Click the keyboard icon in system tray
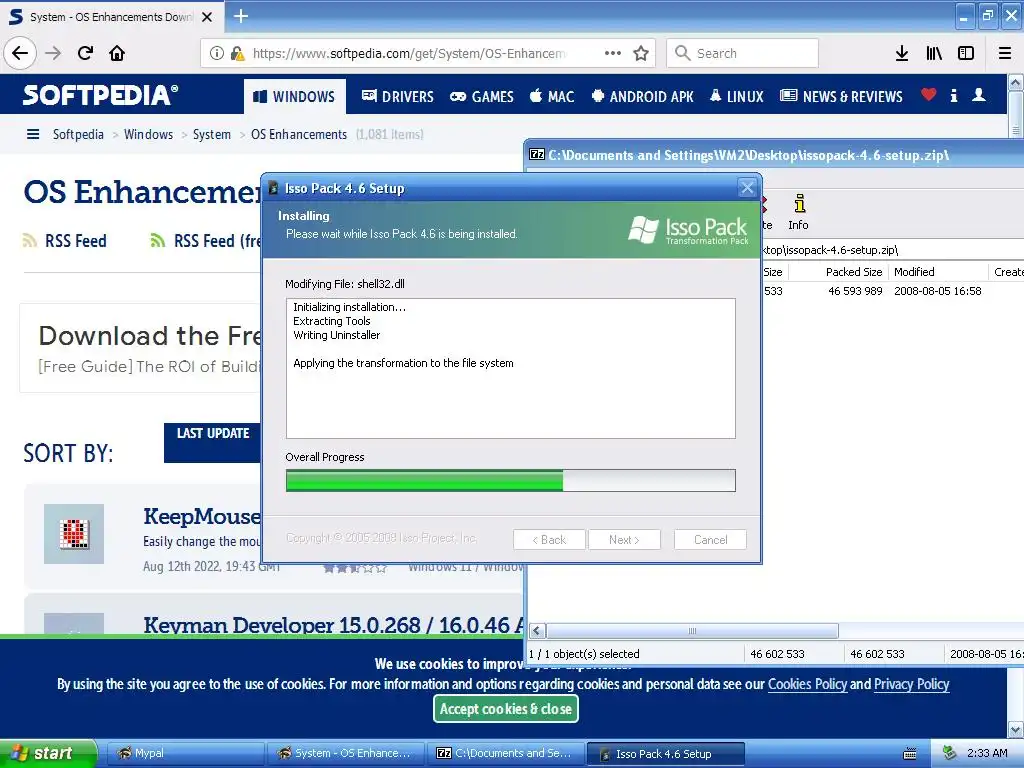 pos(910,754)
